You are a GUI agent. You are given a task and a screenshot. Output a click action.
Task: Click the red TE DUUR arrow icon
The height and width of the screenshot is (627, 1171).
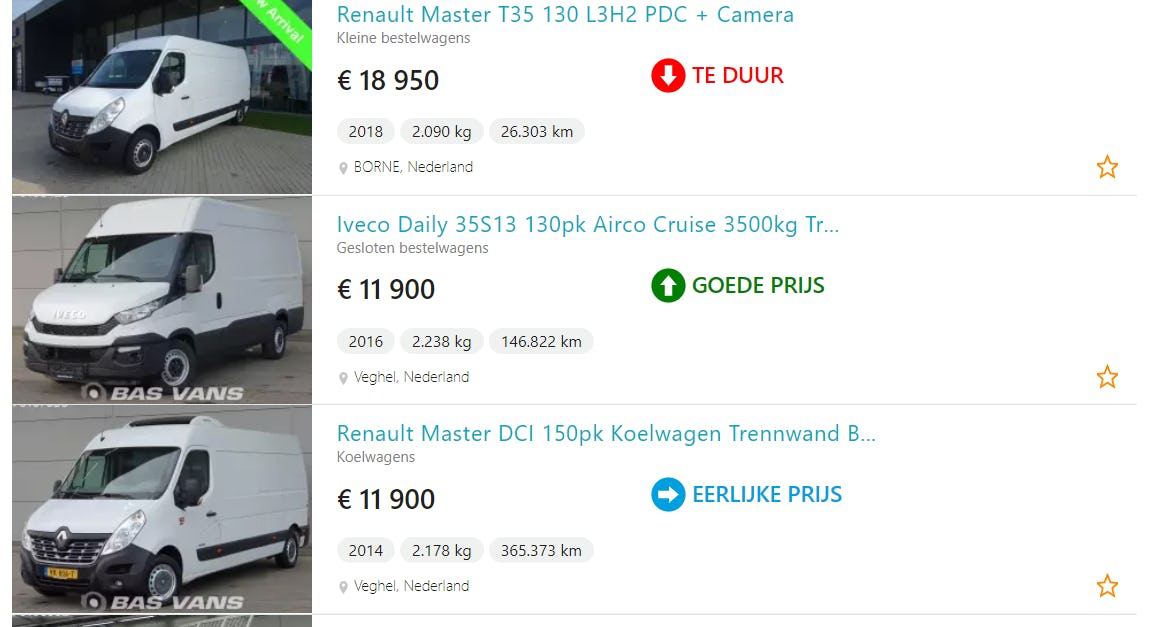pos(668,76)
